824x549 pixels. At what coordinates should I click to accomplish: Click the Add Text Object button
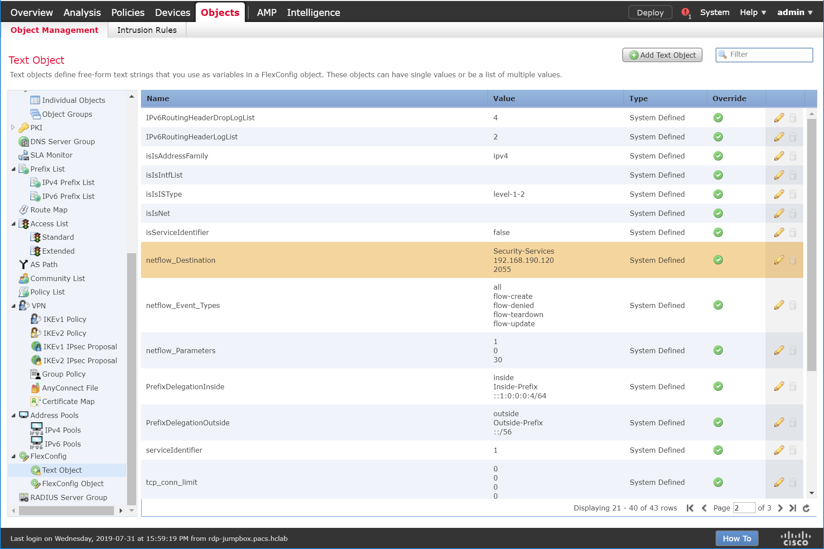[662, 55]
